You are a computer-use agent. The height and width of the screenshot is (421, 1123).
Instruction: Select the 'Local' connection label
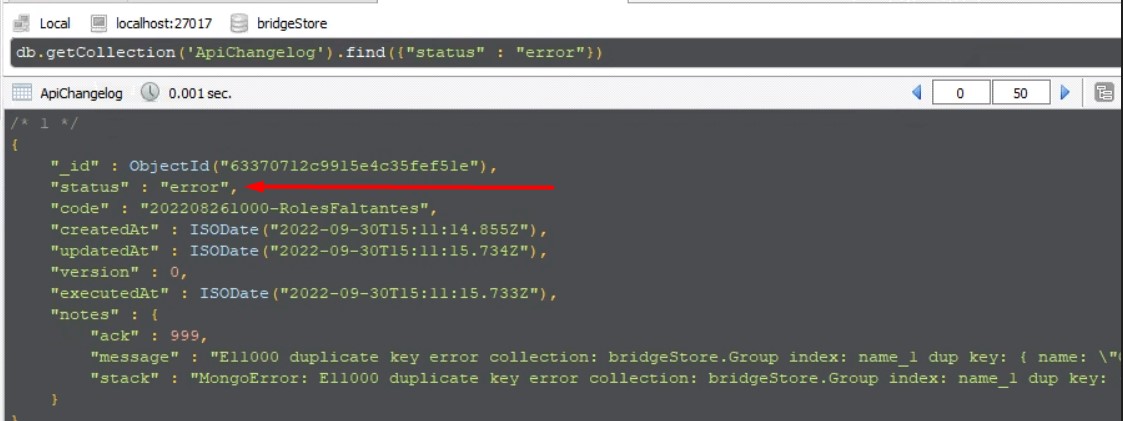[55, 24]
